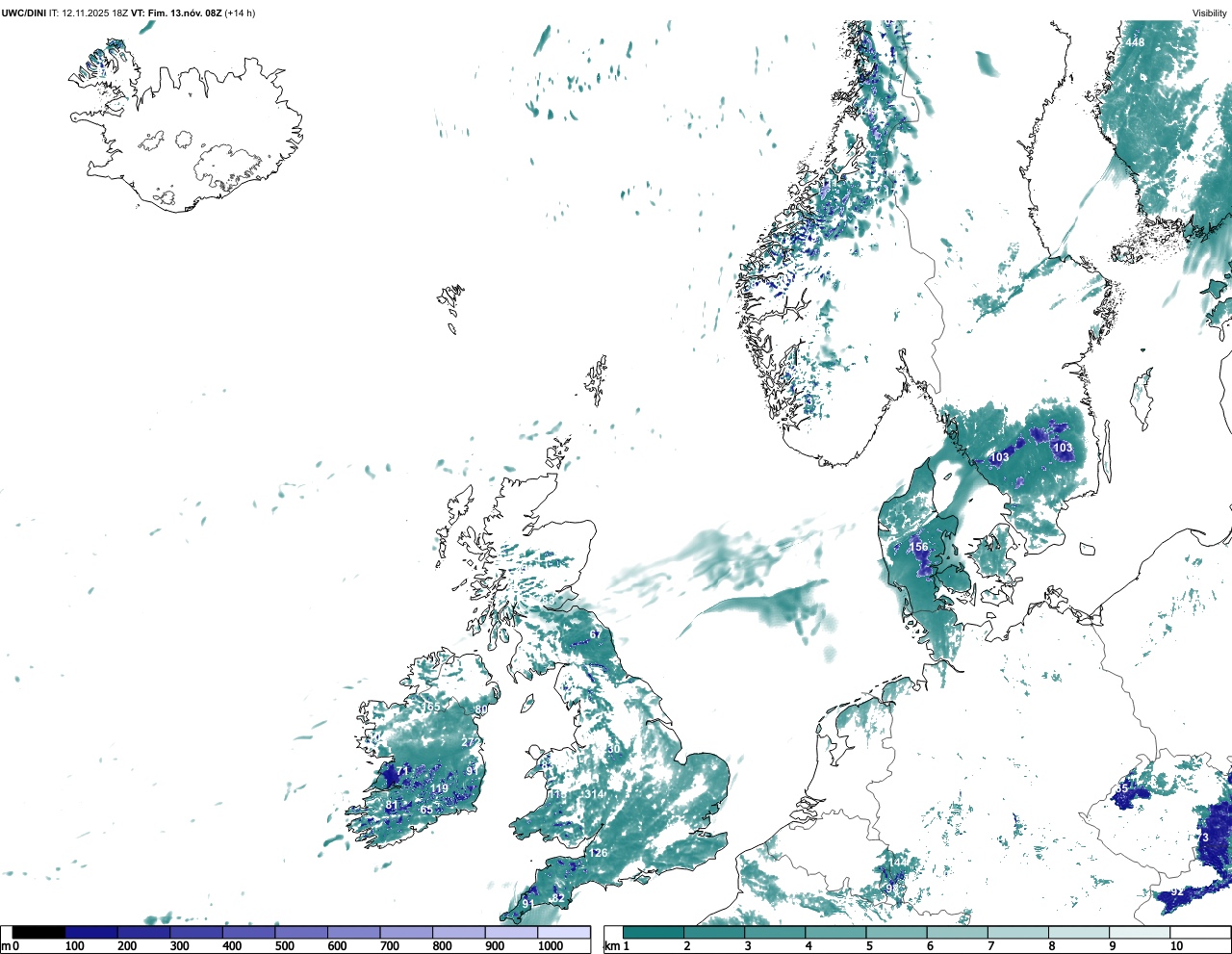This screenshot has height=954, width=1232.
Task: Click the '156' value over Denmark
Action: (919, 547)
